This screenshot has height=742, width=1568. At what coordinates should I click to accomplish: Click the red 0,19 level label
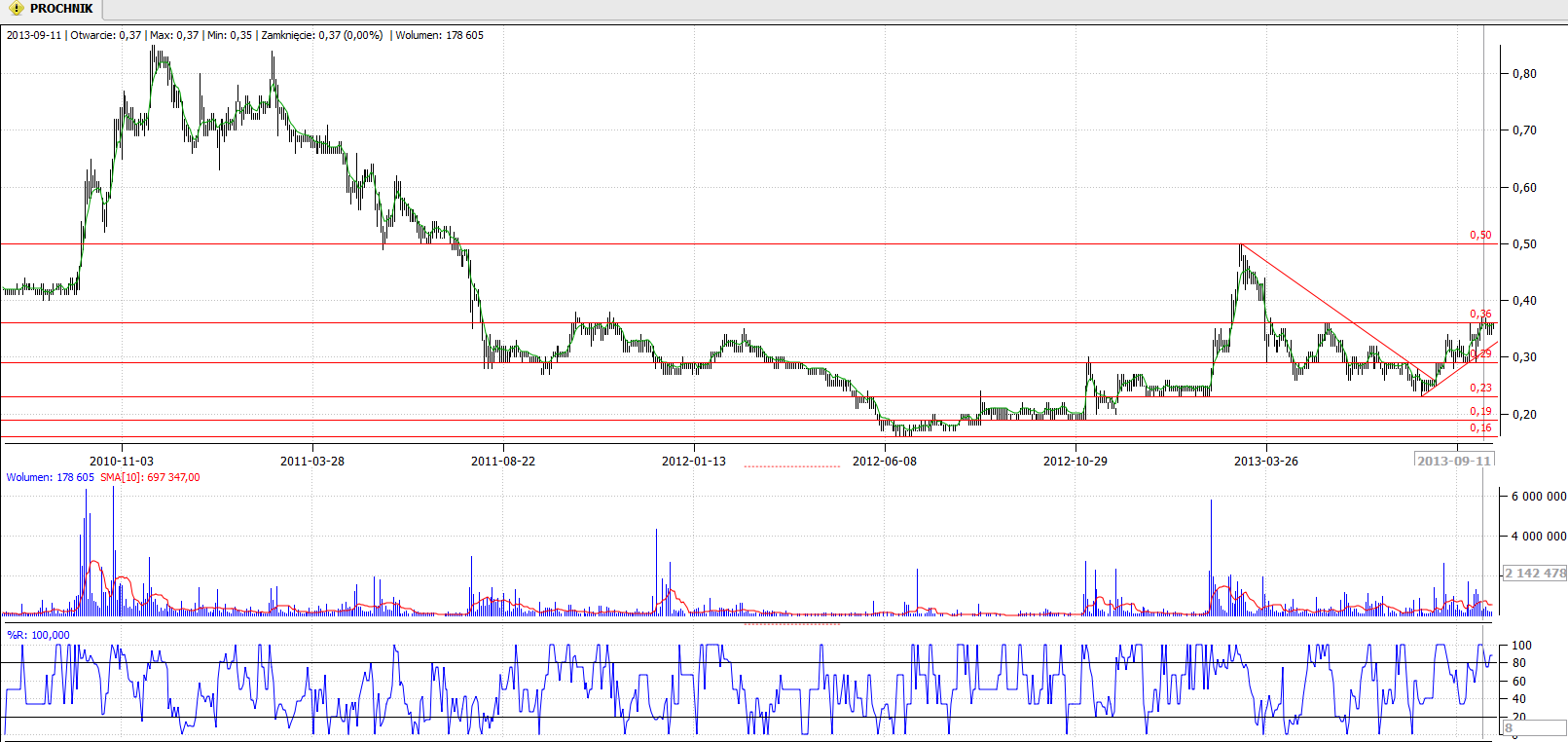click(1480, 411)
